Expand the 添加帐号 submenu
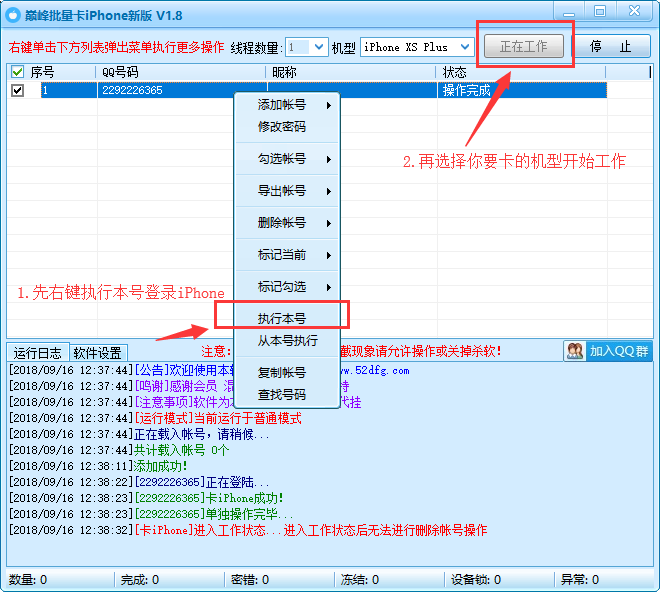This screenshot has height=592, width=660. [x=286, y=105]
